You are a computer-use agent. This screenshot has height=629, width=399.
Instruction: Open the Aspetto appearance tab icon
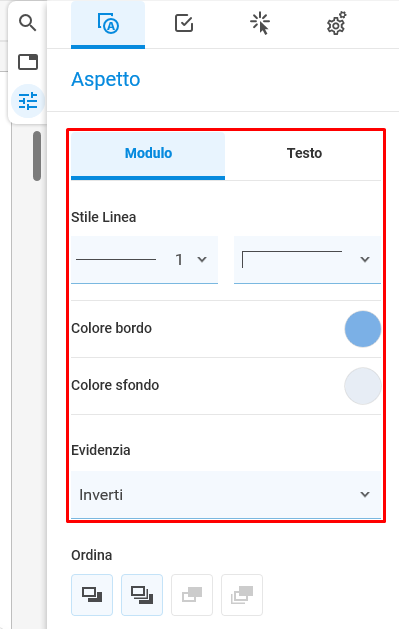[108, 24]
